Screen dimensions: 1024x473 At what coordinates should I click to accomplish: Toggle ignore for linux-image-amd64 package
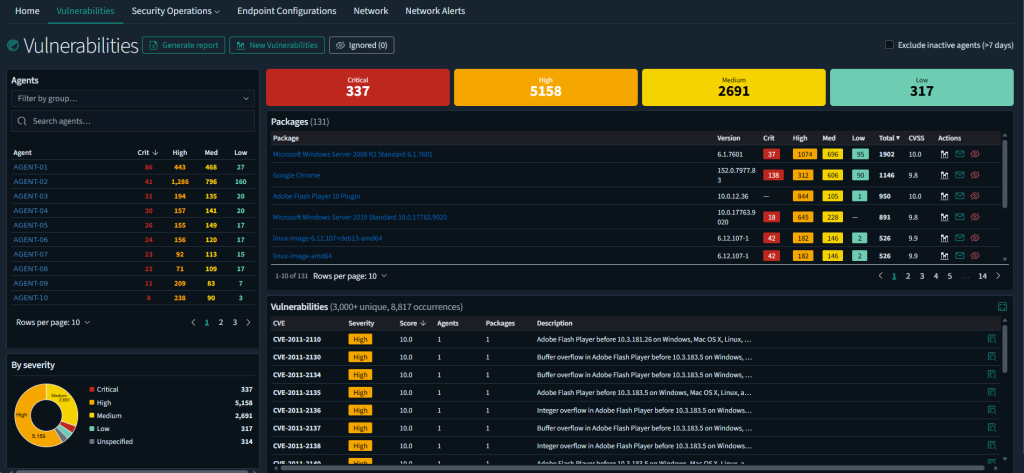[x=976, y=255]
